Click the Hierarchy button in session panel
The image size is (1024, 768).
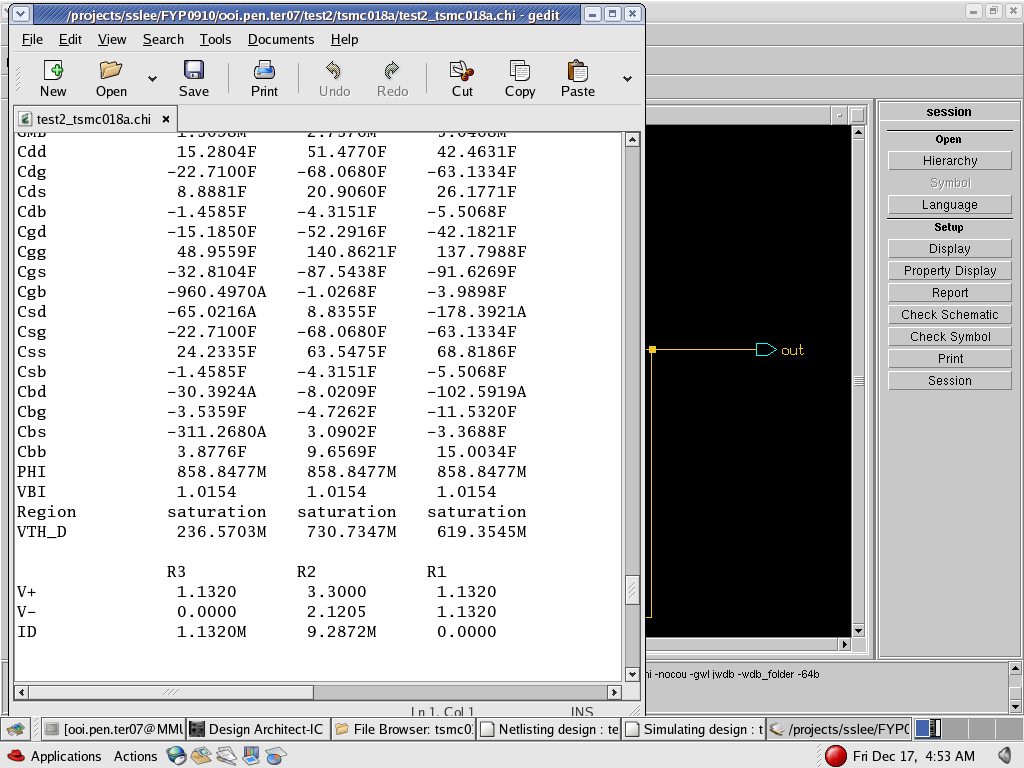click(x=949, y=160)
